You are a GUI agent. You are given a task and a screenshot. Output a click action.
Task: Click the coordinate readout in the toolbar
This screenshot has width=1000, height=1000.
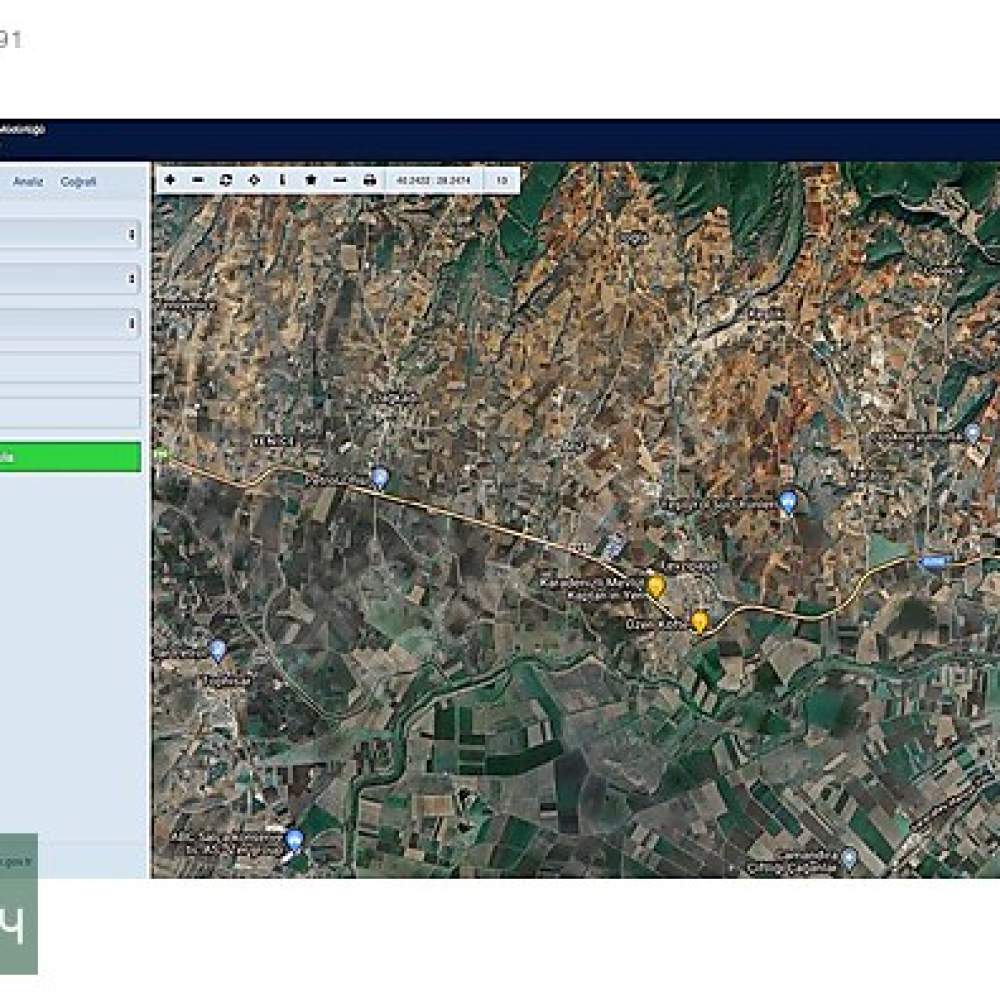[433, 180]
